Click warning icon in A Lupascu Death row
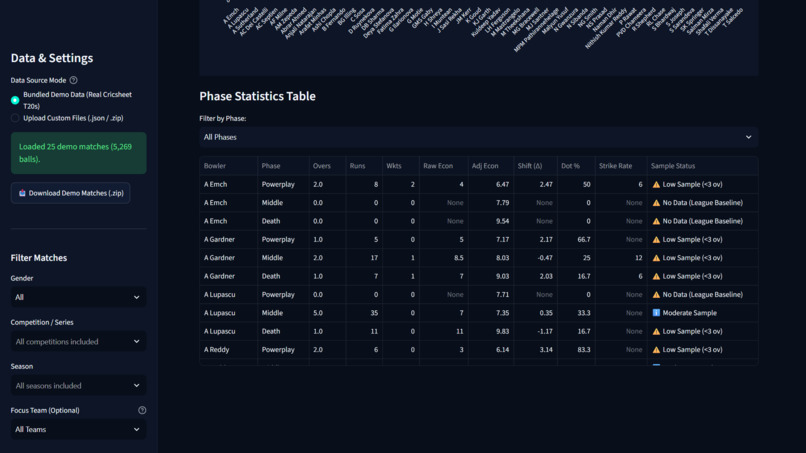The image size is (806, 453). click(x=656, y=331)
